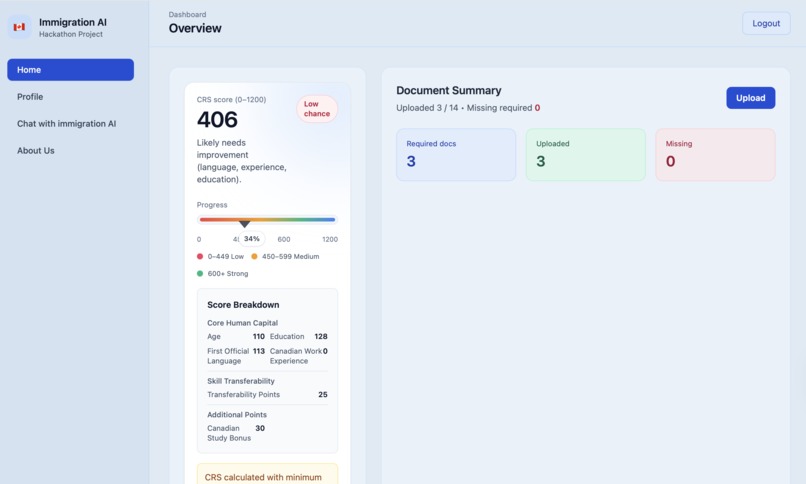Screen dimensions: 806x484
Task: Click the Core Human Capital label
Action: [x=243, y=323]
